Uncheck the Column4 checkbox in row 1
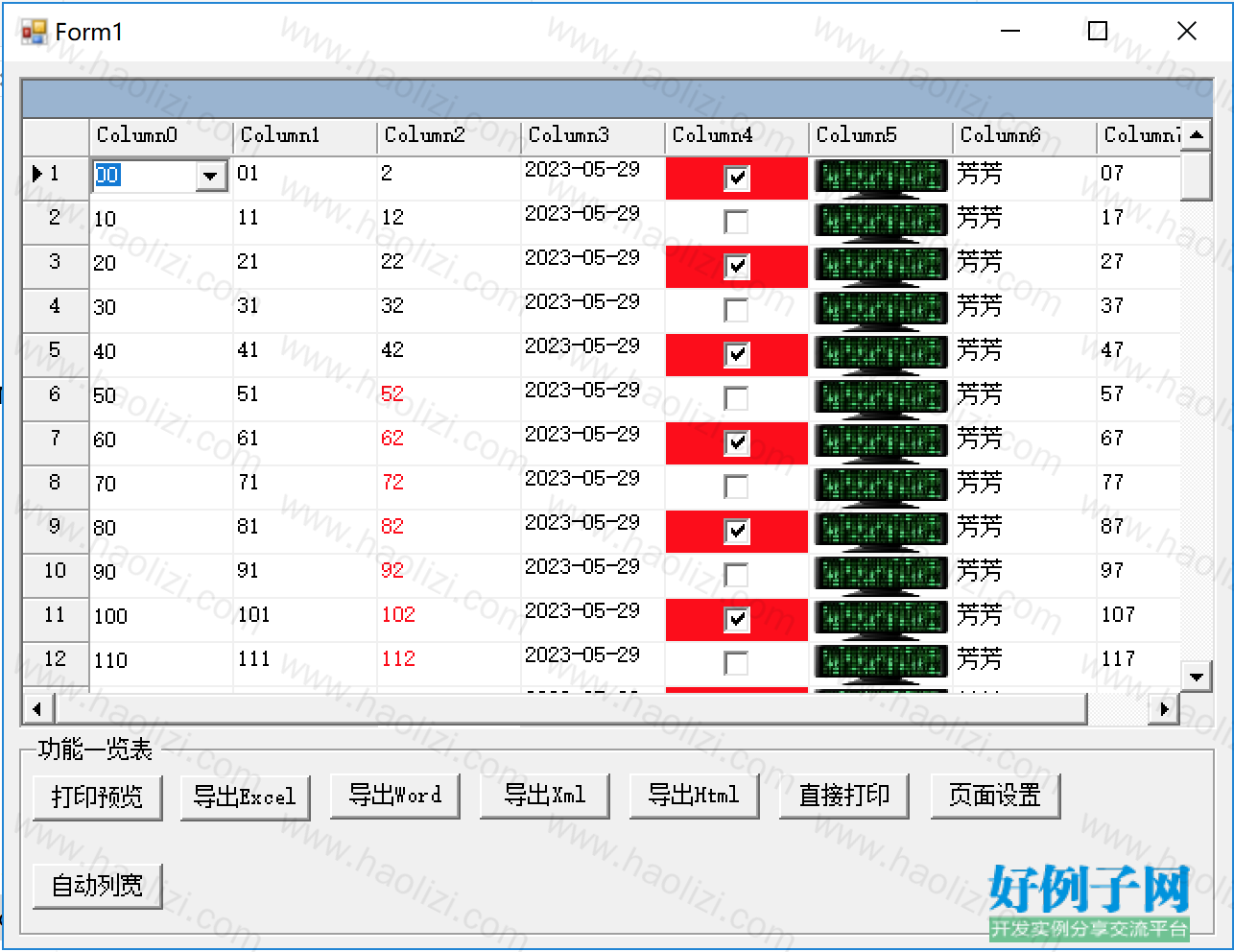1234x952 pixels. (x=736, y=178)
